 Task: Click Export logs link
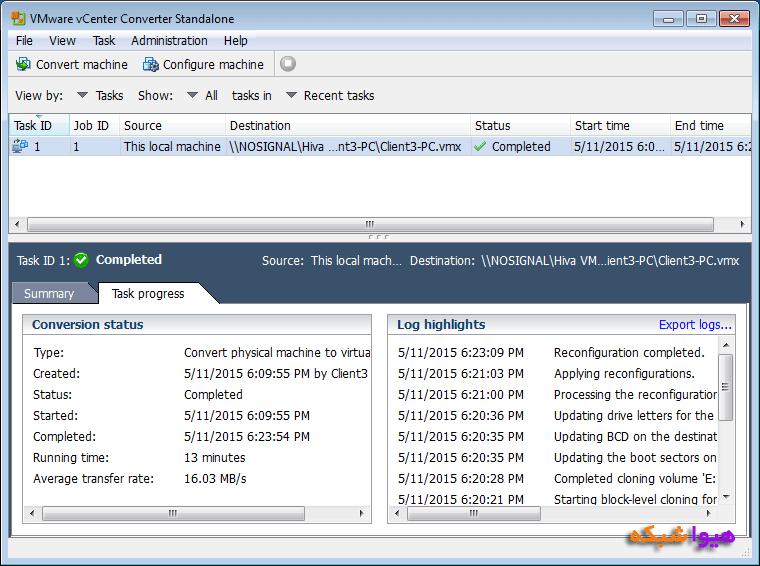pos(695,325)
